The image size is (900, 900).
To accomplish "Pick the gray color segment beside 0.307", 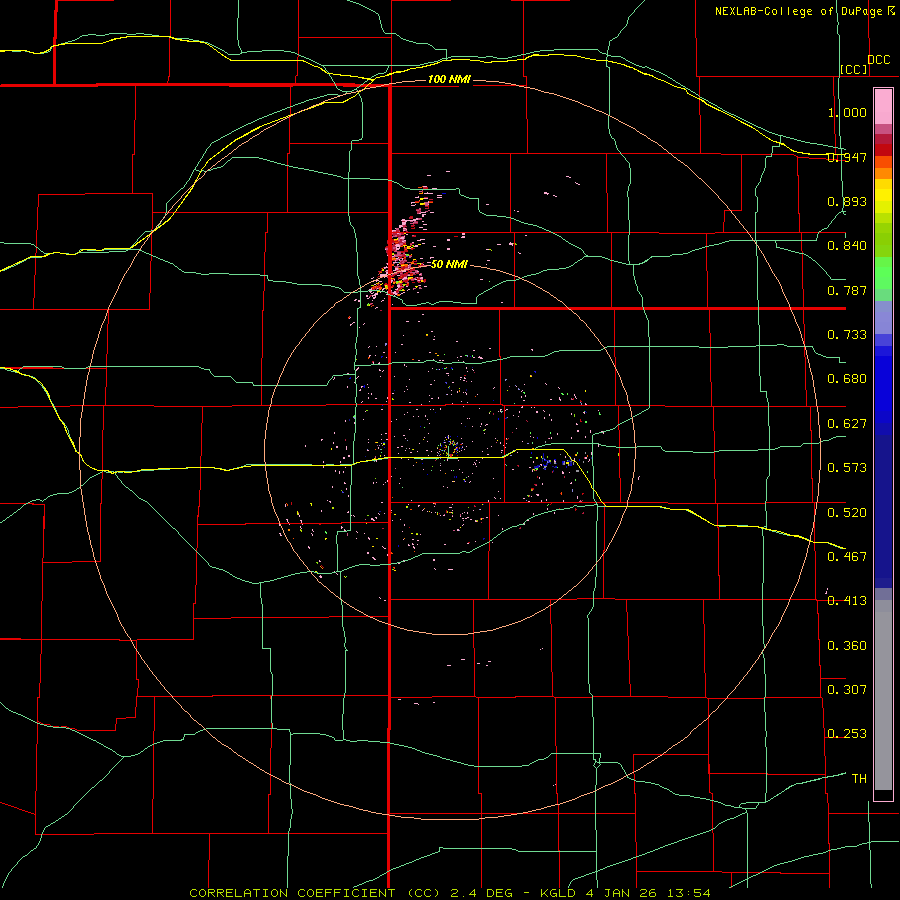I will click(883, 695).
